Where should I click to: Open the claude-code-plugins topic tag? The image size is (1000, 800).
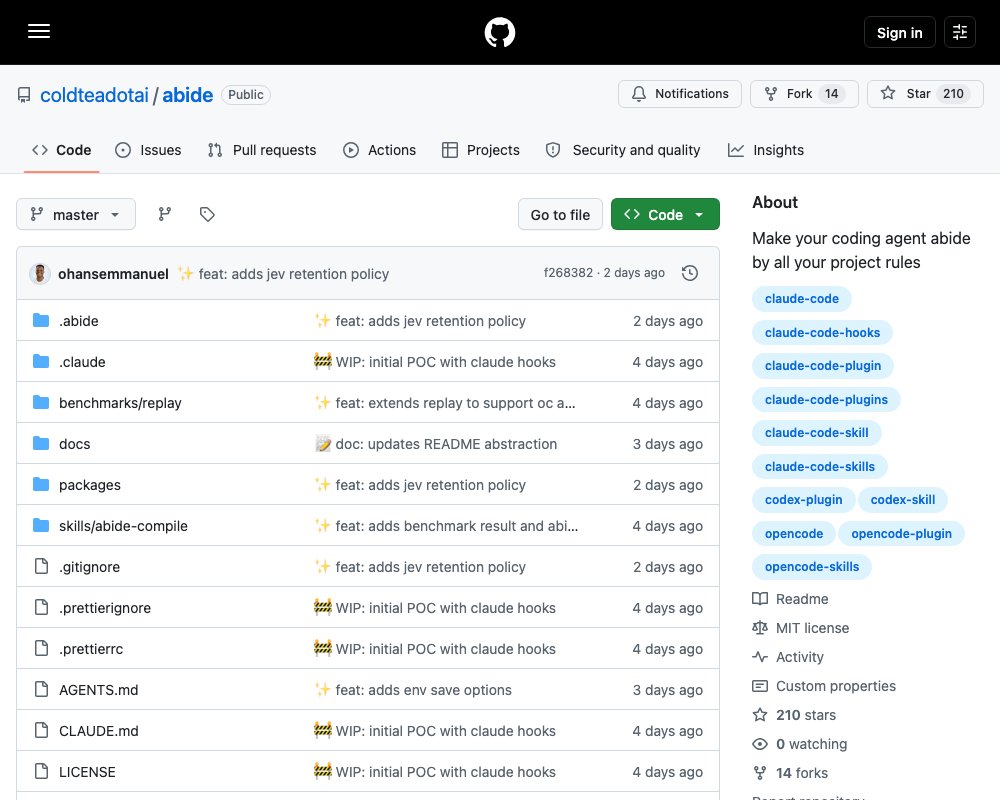coord(826,399)
